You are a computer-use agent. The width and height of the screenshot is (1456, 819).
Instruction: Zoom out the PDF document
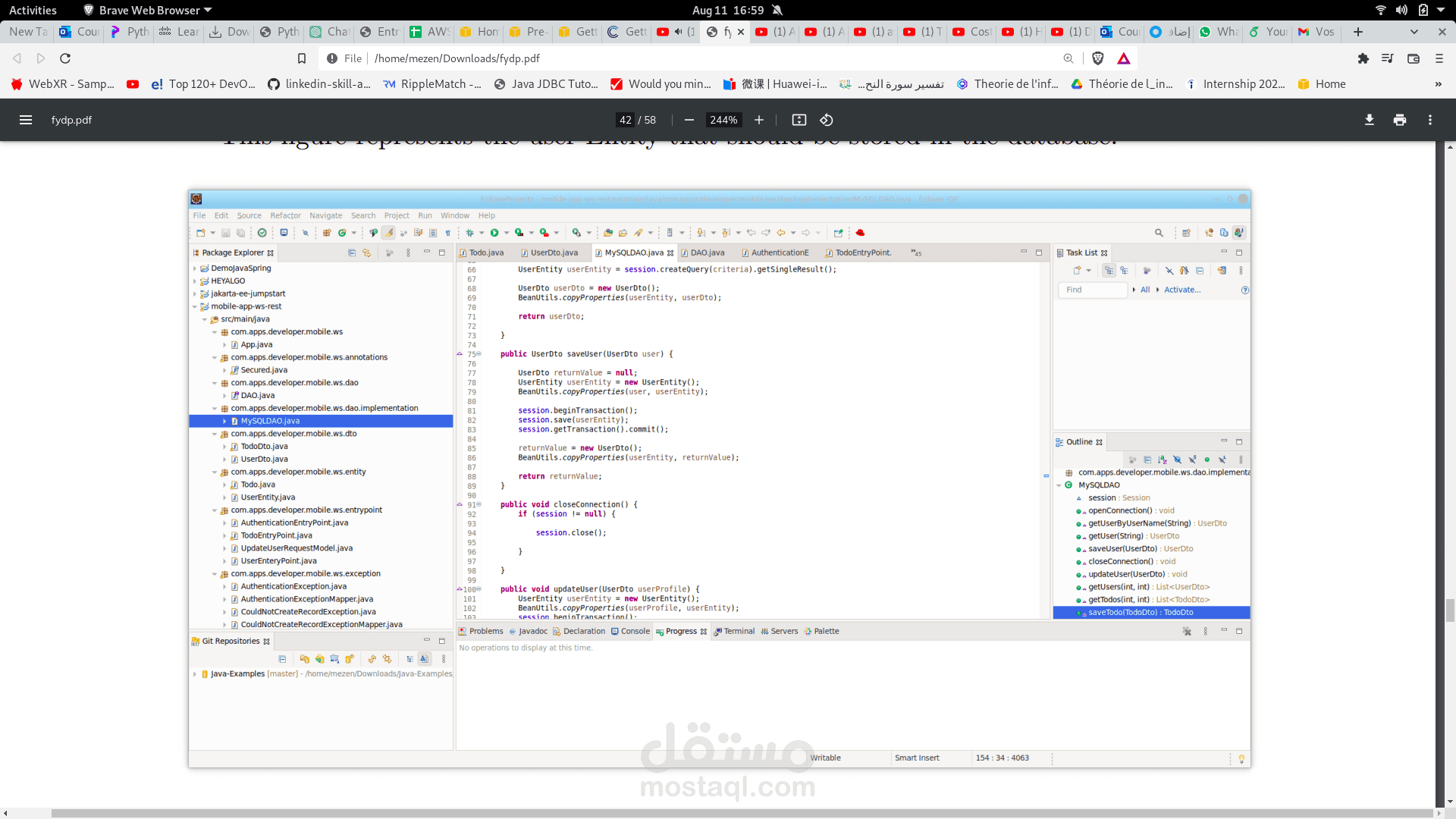point(689,120)
